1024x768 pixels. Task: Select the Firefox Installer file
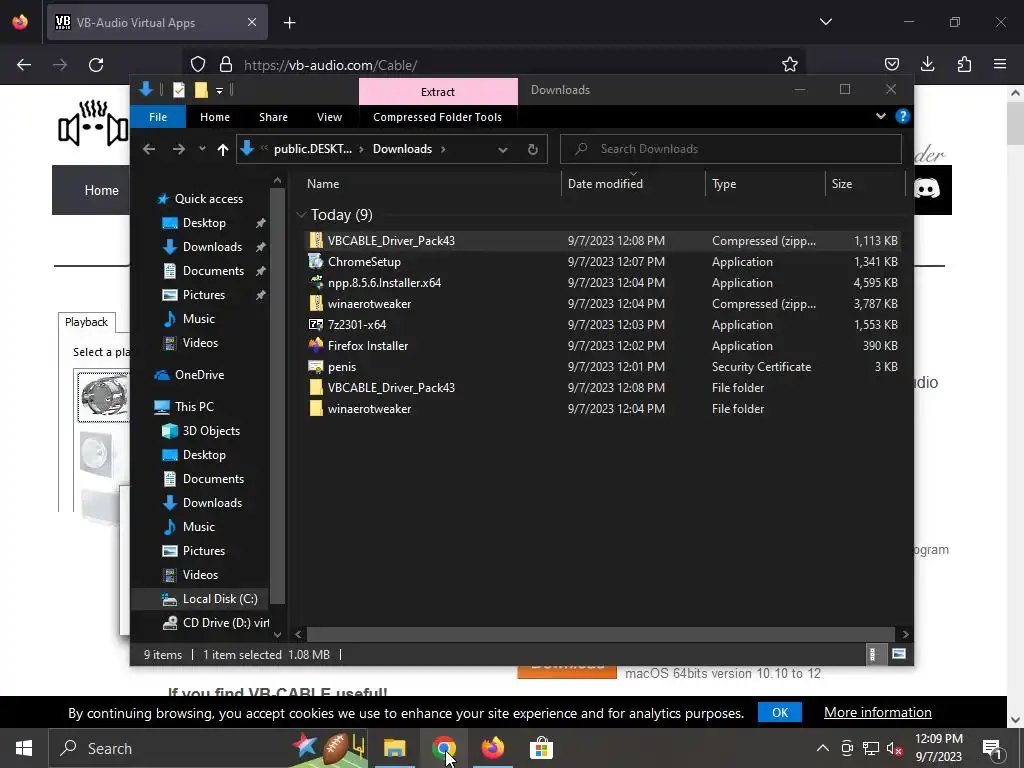[601, 345]
